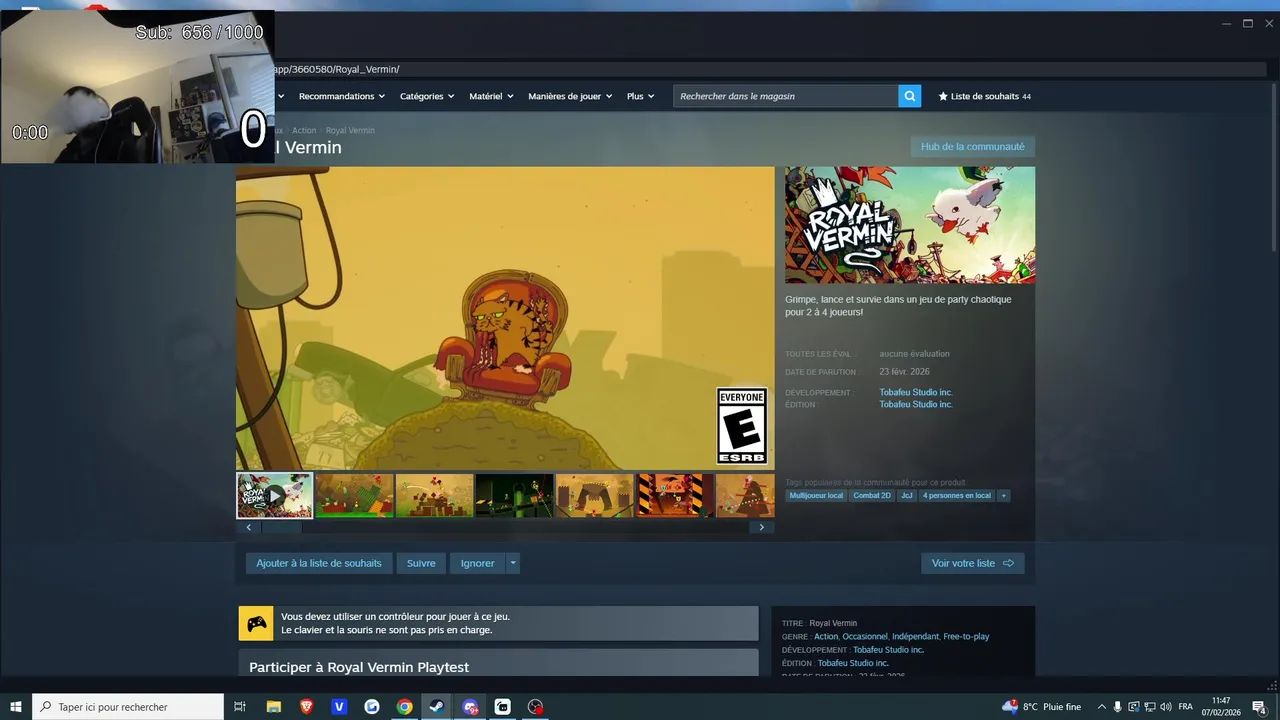Open Google Chrome from the taskbar

click(404, 707)
